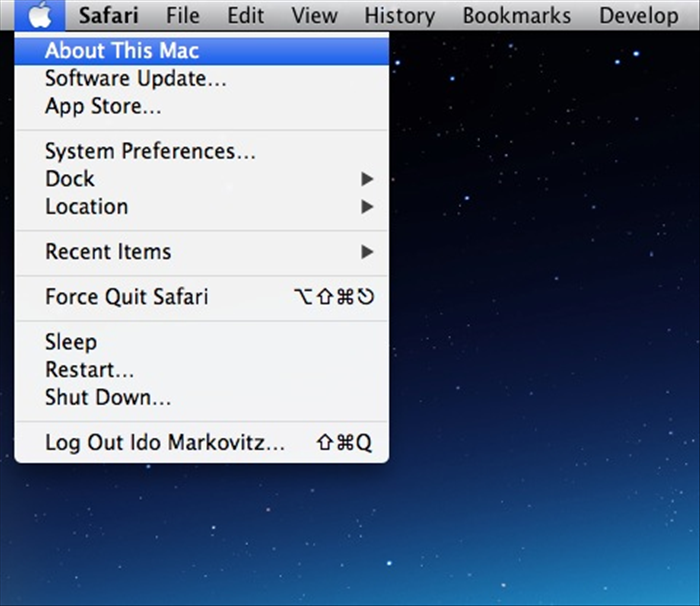700x606 pixels.
Task: Click the Apple logo menu icon
Action: 40,15
